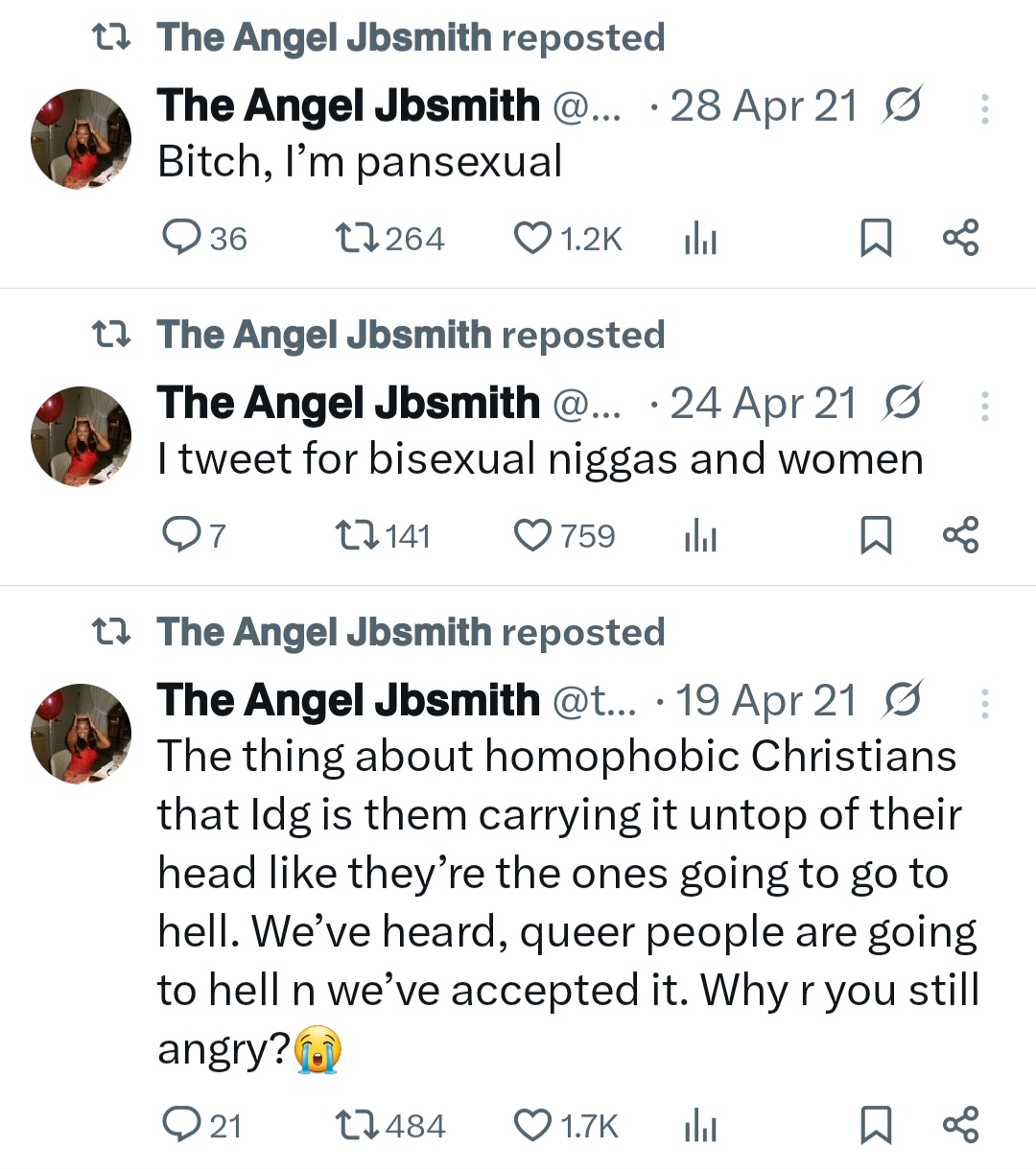The width and height of the screenshot is (1036, 1169).
Task: Open the 24 Apr 21 tweet date link
Action: click(763, 404)
